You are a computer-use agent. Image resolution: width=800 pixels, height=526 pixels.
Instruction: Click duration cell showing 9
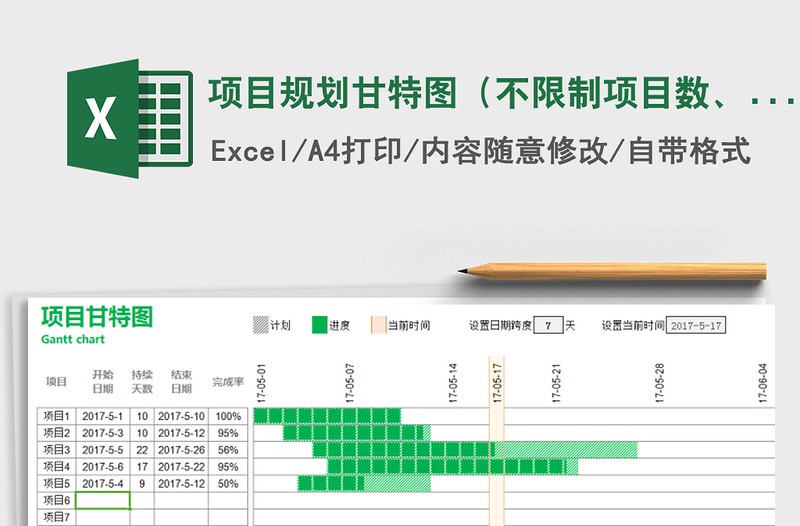tap(142, 483)
